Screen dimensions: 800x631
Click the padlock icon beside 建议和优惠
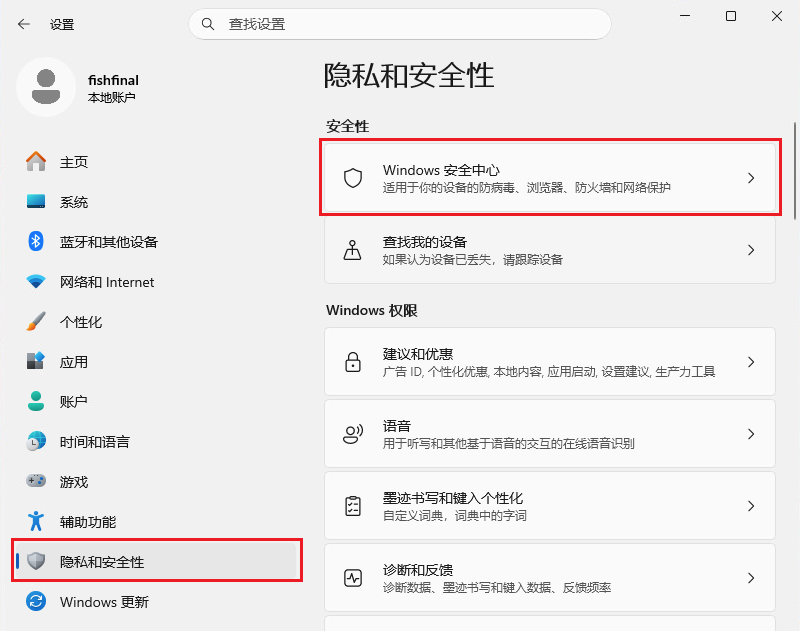coord(353,362)
